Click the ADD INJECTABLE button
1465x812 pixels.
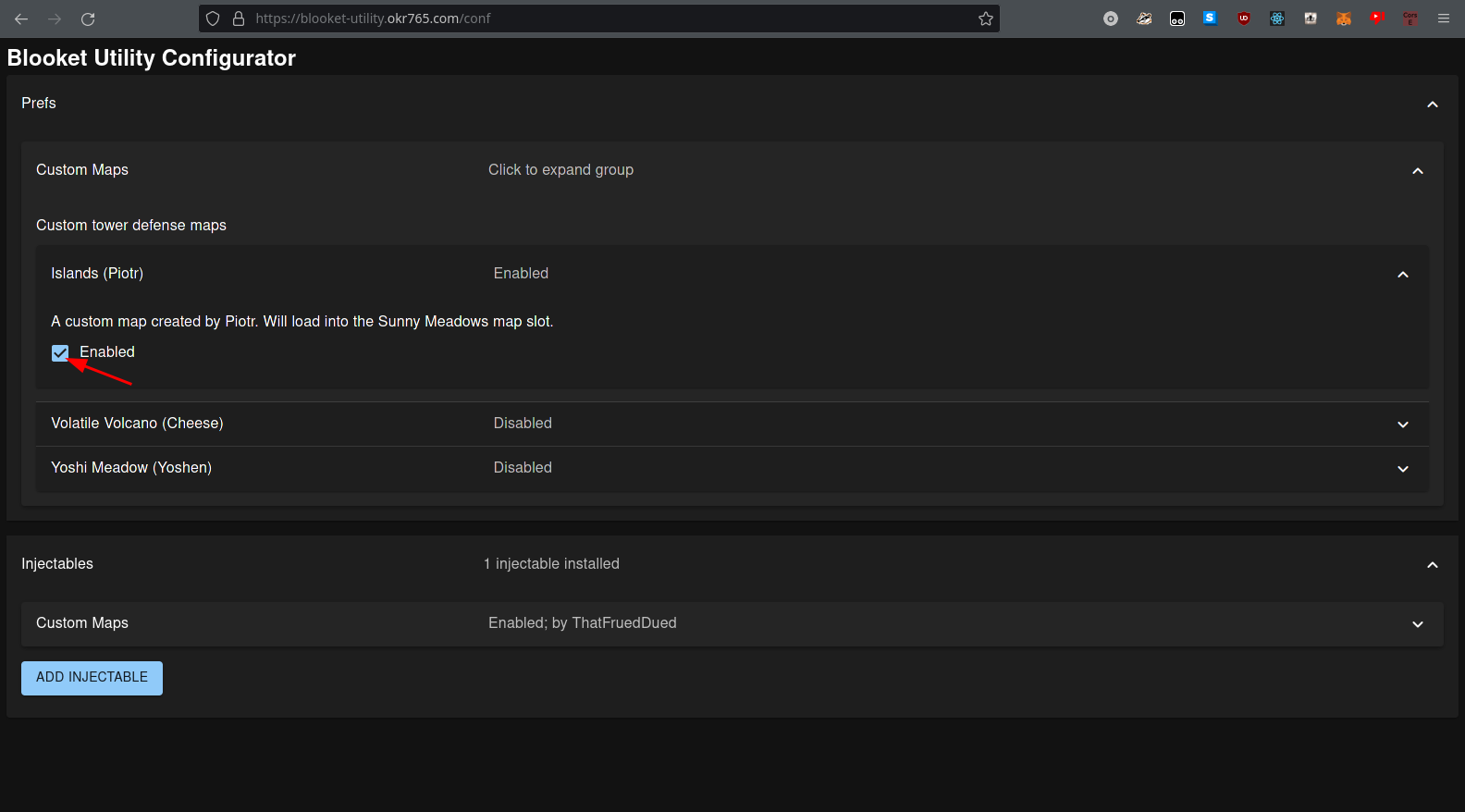click(92, 678)
